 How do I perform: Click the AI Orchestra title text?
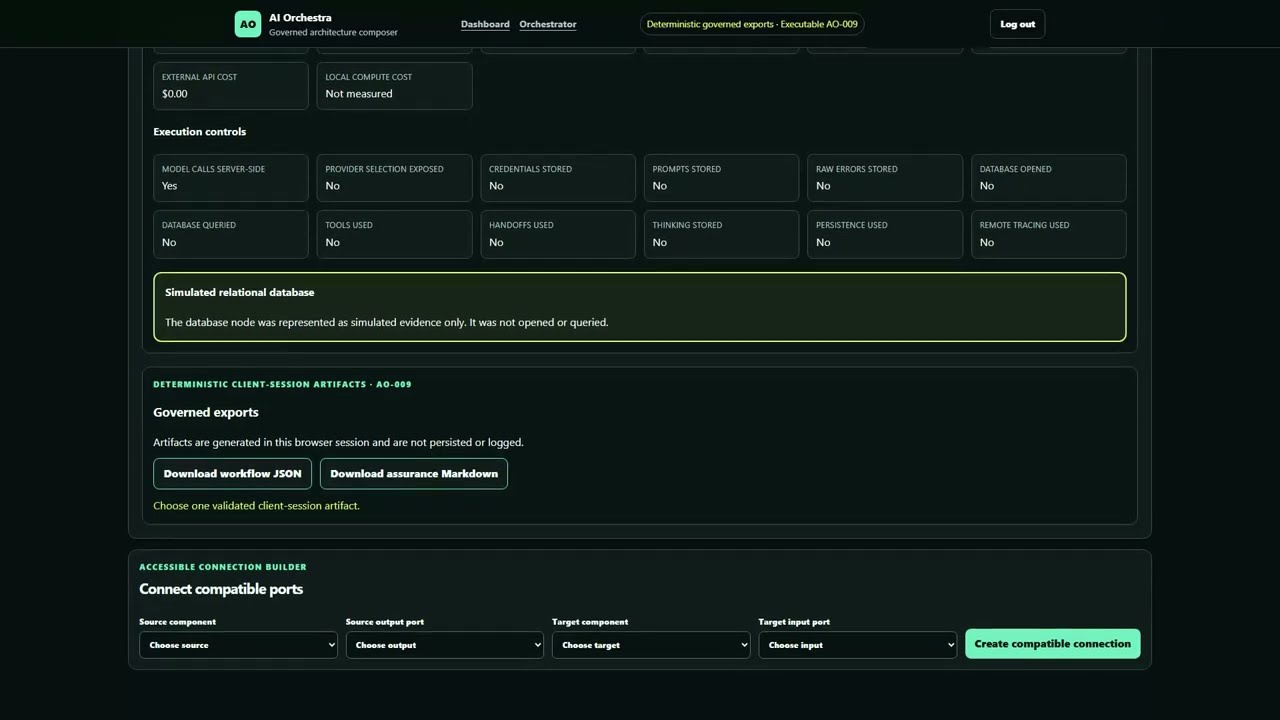point(300,18)
